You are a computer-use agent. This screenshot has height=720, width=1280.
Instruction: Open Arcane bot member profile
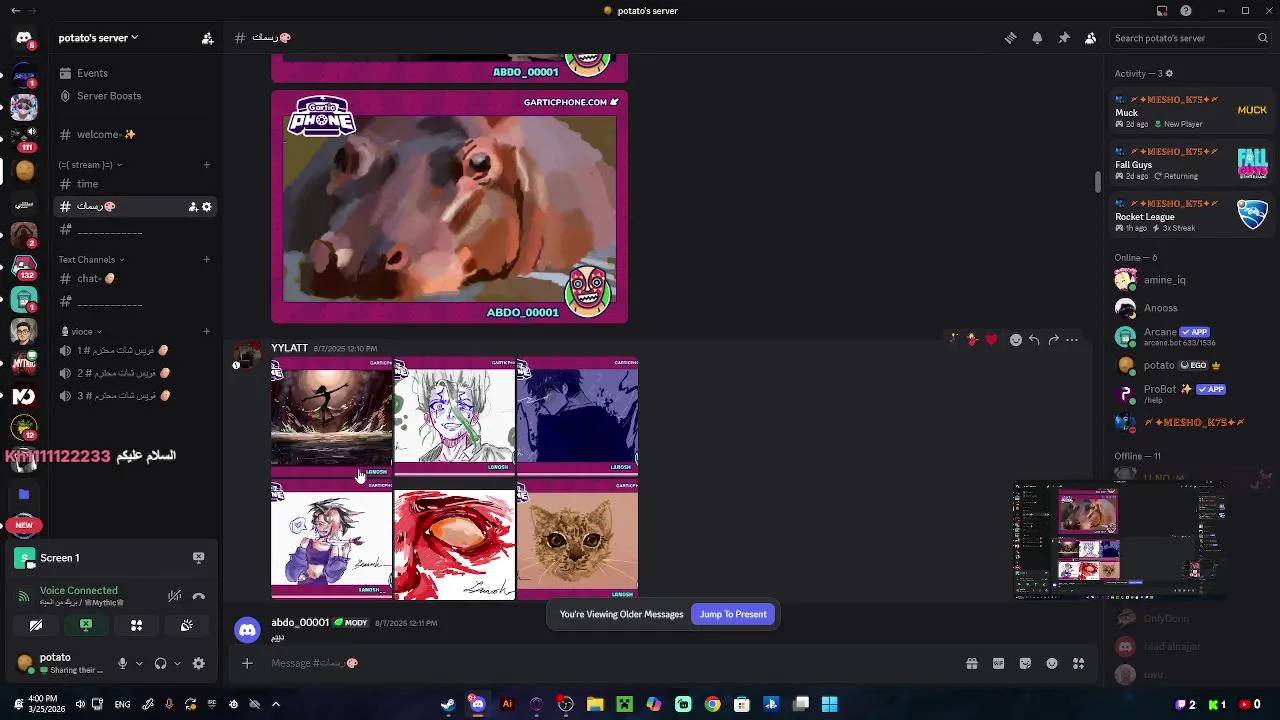pos(1191,336)
